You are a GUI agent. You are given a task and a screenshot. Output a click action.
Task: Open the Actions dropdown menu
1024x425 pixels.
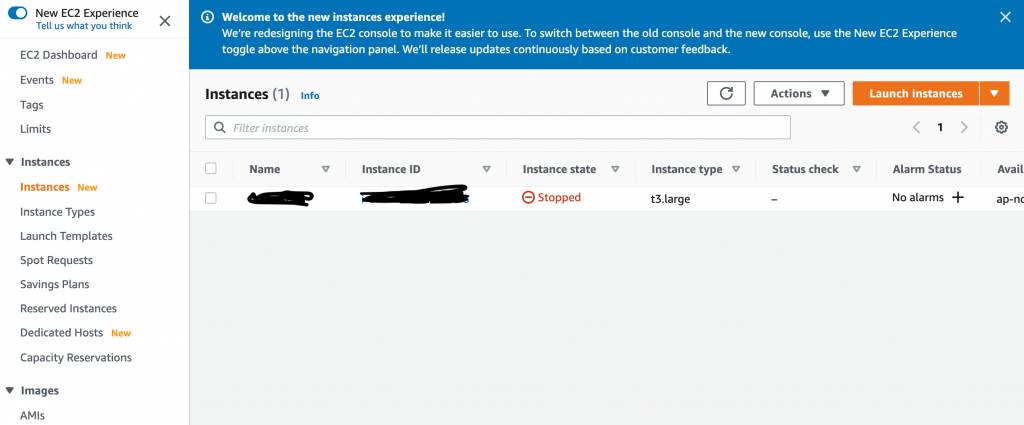[x=799, y=93]
